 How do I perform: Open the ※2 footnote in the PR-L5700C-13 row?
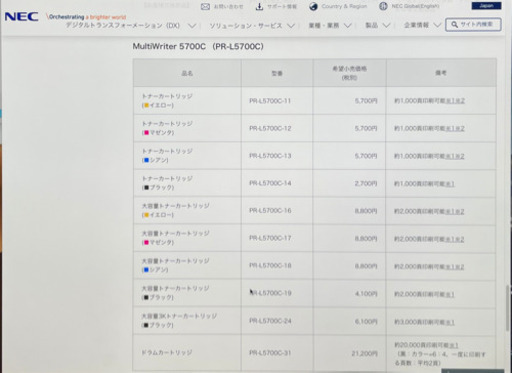pyautogui.click(x=460, y=156)
